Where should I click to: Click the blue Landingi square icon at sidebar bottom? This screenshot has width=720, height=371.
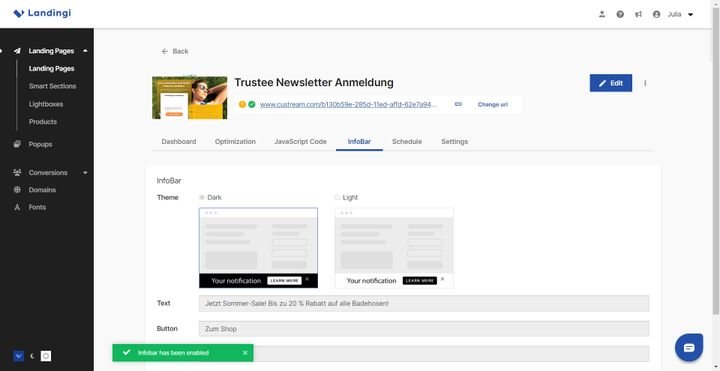pyautogui.click(x=18, y=356)
